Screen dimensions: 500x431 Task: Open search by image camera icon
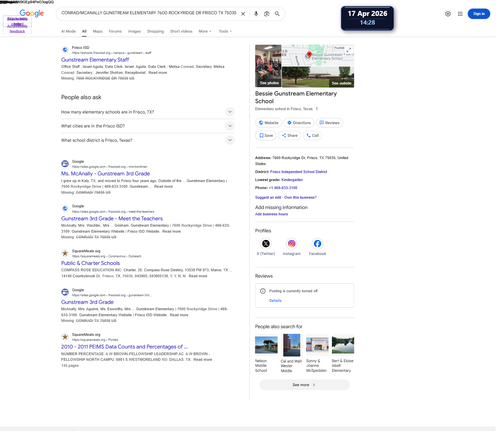(x=267, y=14)
